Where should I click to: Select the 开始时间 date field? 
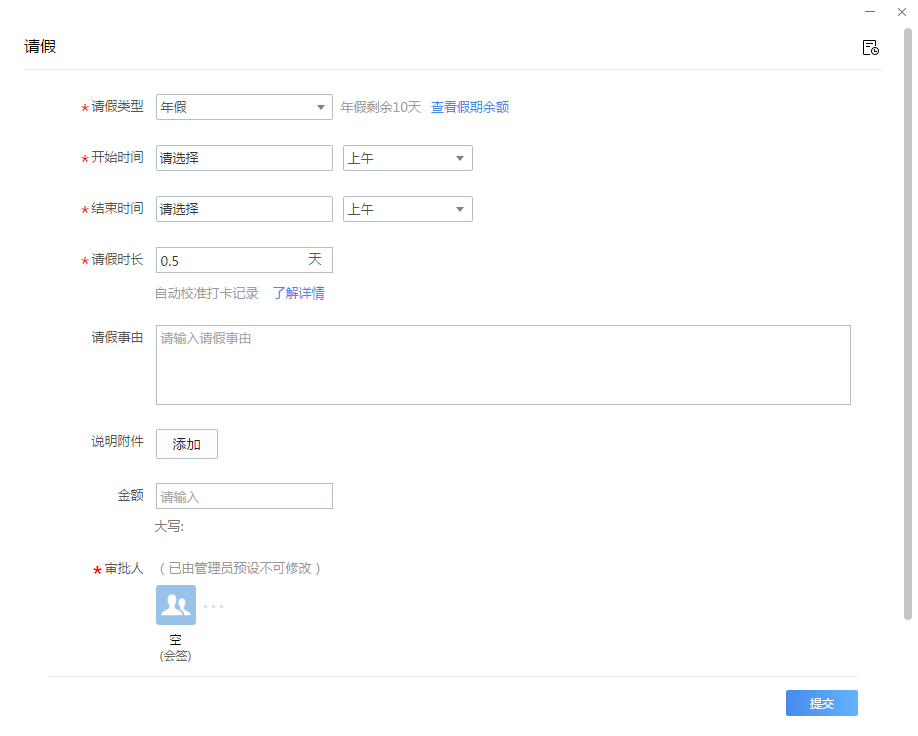pos(244,158)
